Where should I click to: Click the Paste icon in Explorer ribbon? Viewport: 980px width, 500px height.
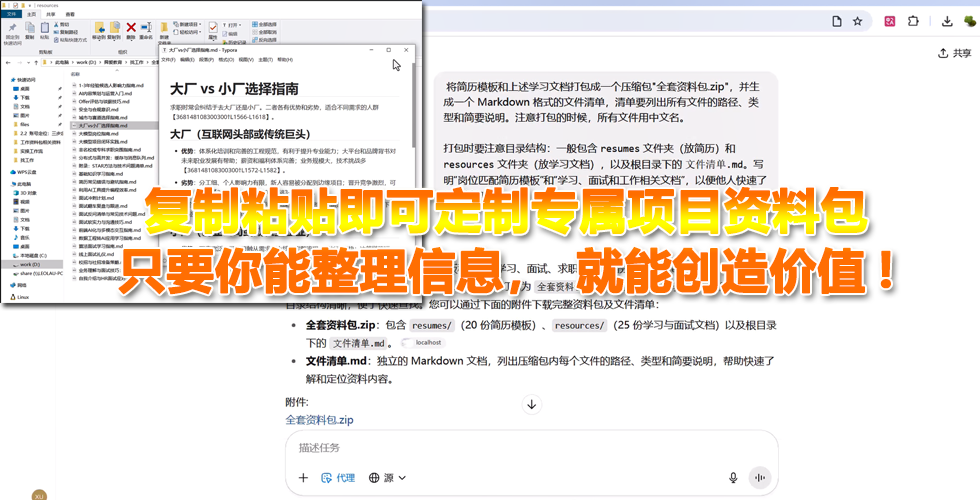(x=45, y=28)
